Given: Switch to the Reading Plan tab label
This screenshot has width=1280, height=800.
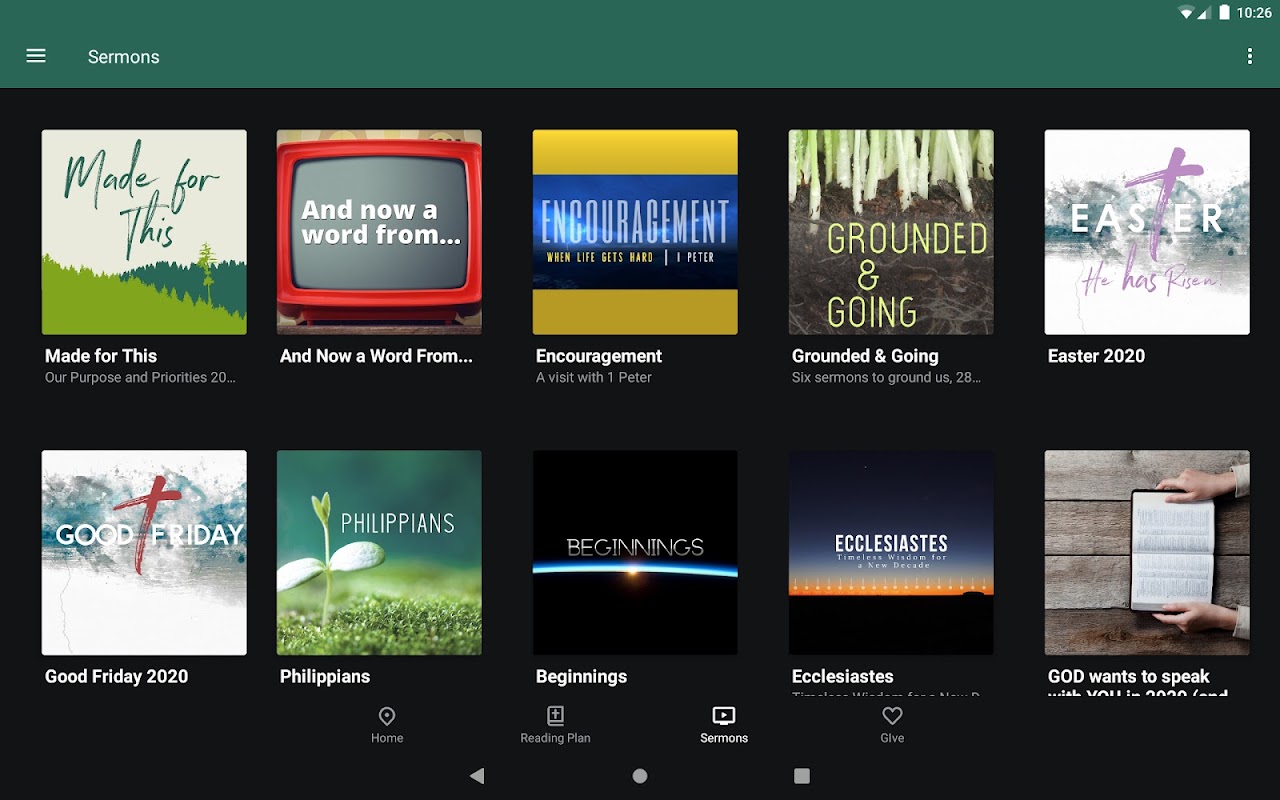Looking at the screenshot, I should pyautogui.click(x=555, y=738).
